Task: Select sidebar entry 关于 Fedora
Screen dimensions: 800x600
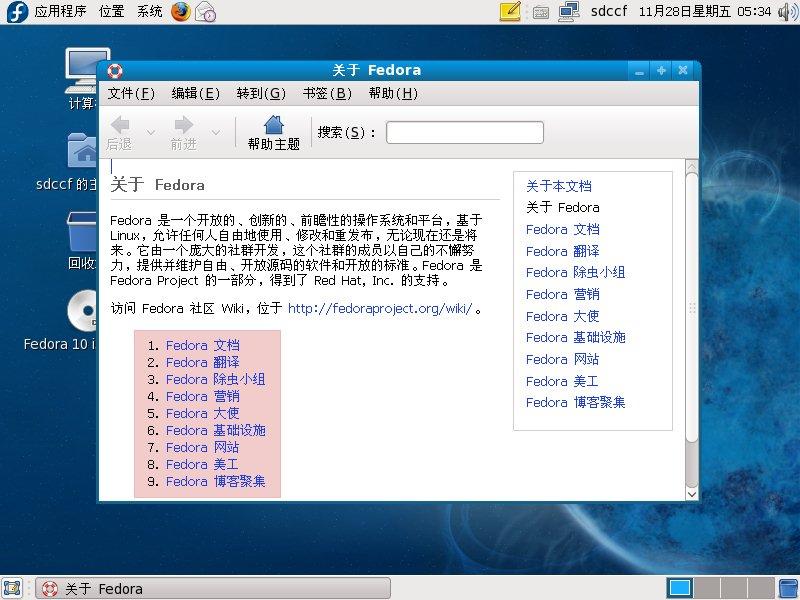Action: point(563,208)
